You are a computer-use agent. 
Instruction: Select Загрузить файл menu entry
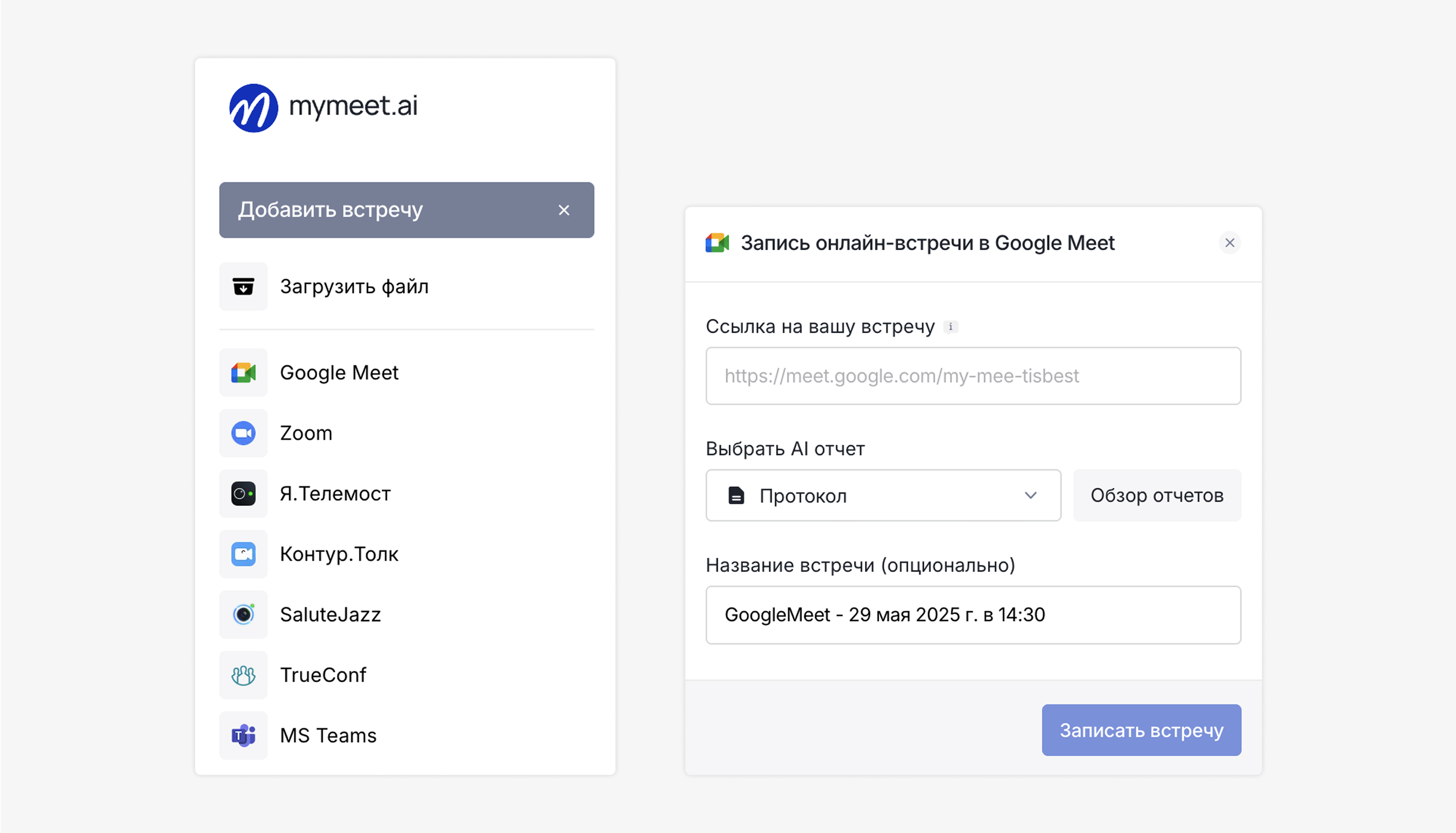[x=354, y=286]
